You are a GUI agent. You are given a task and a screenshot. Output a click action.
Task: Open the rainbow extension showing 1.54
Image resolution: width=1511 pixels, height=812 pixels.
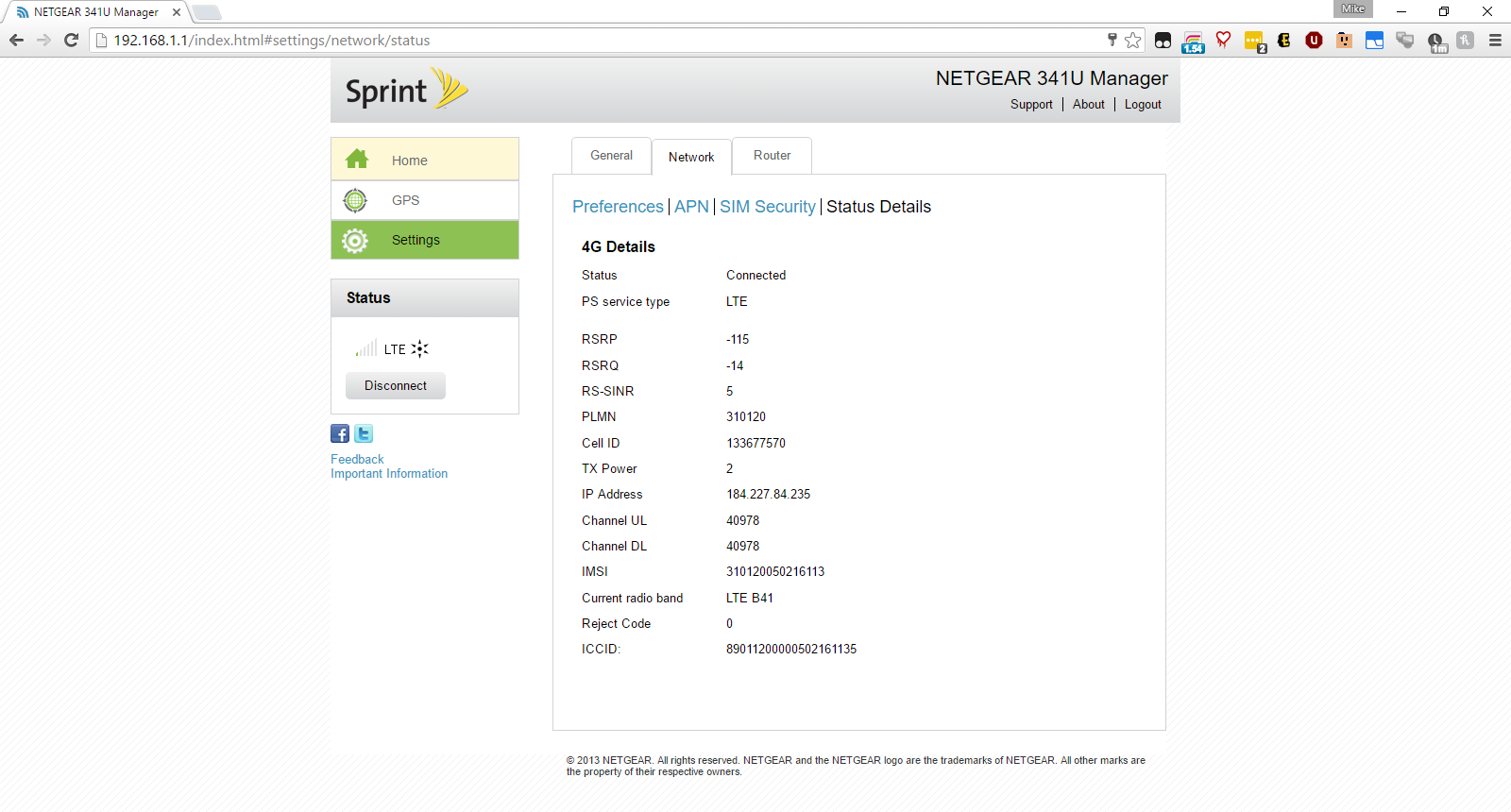pyautogui.click(x=1193, y=42)
